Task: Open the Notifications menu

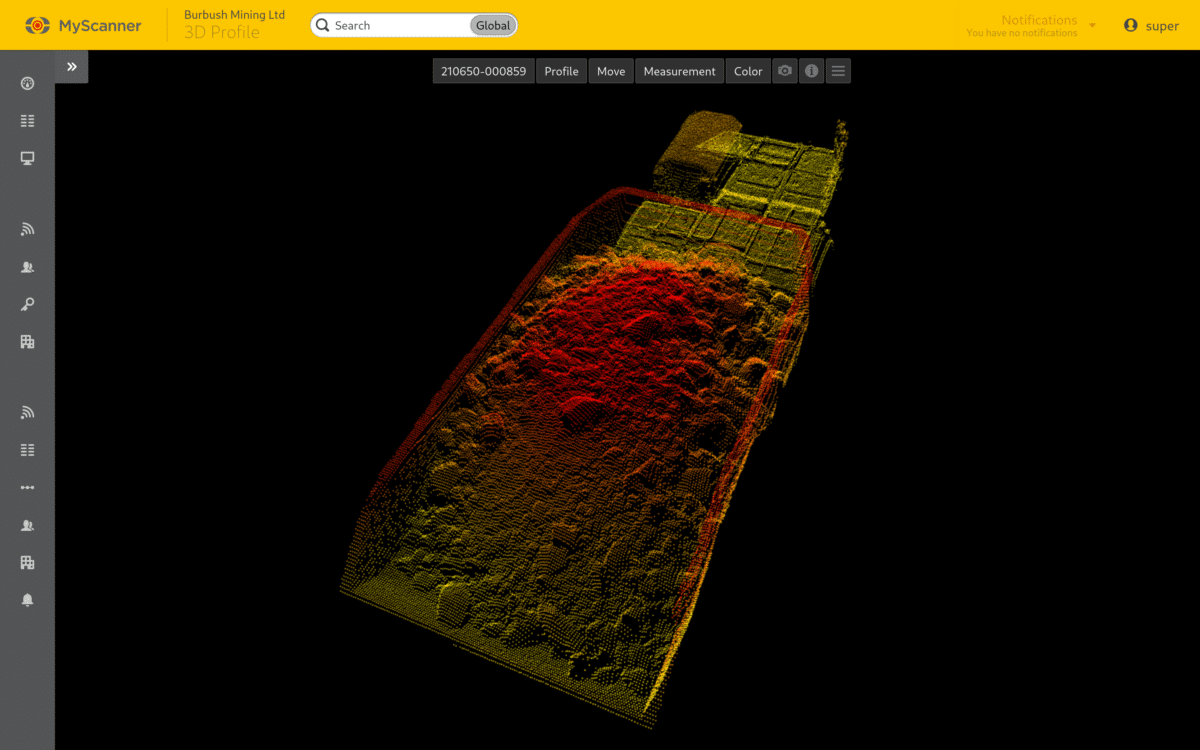Action: coord(1040,25)
